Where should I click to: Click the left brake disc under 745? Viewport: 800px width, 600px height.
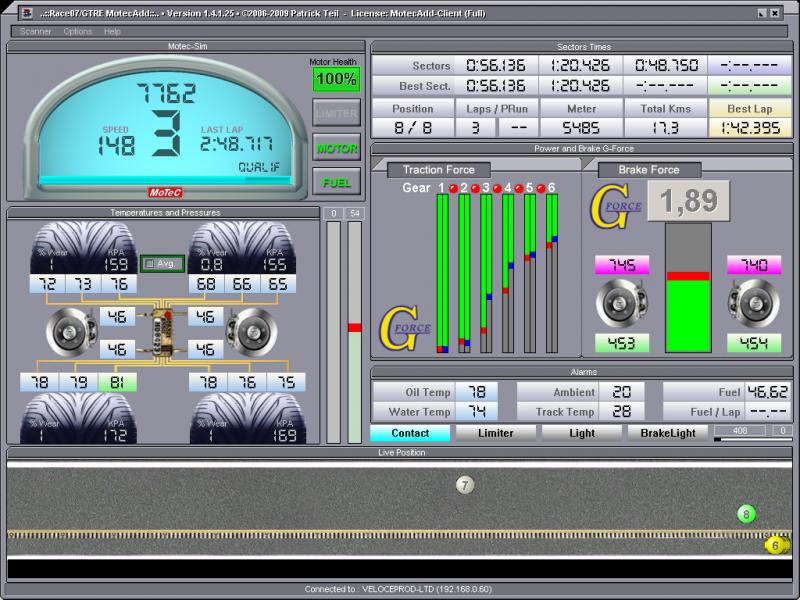click(621, 304)
